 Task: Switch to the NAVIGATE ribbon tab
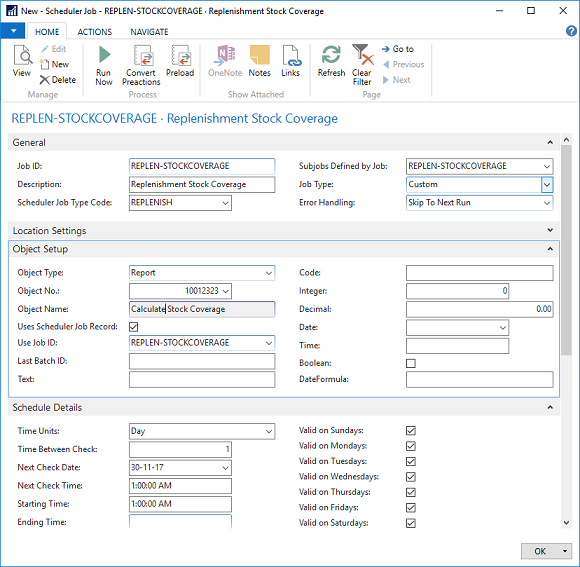point(149,32)
